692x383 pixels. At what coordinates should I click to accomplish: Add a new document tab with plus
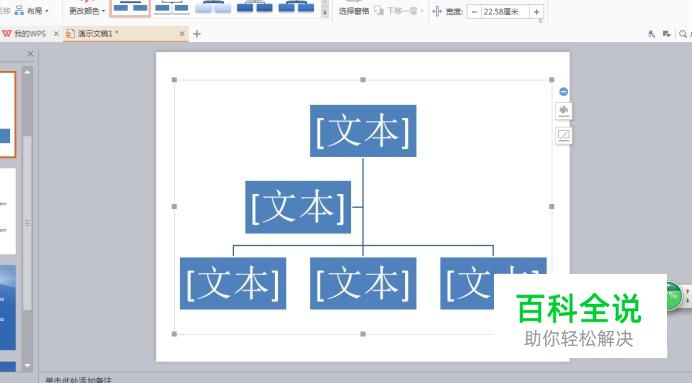(197, 34)
